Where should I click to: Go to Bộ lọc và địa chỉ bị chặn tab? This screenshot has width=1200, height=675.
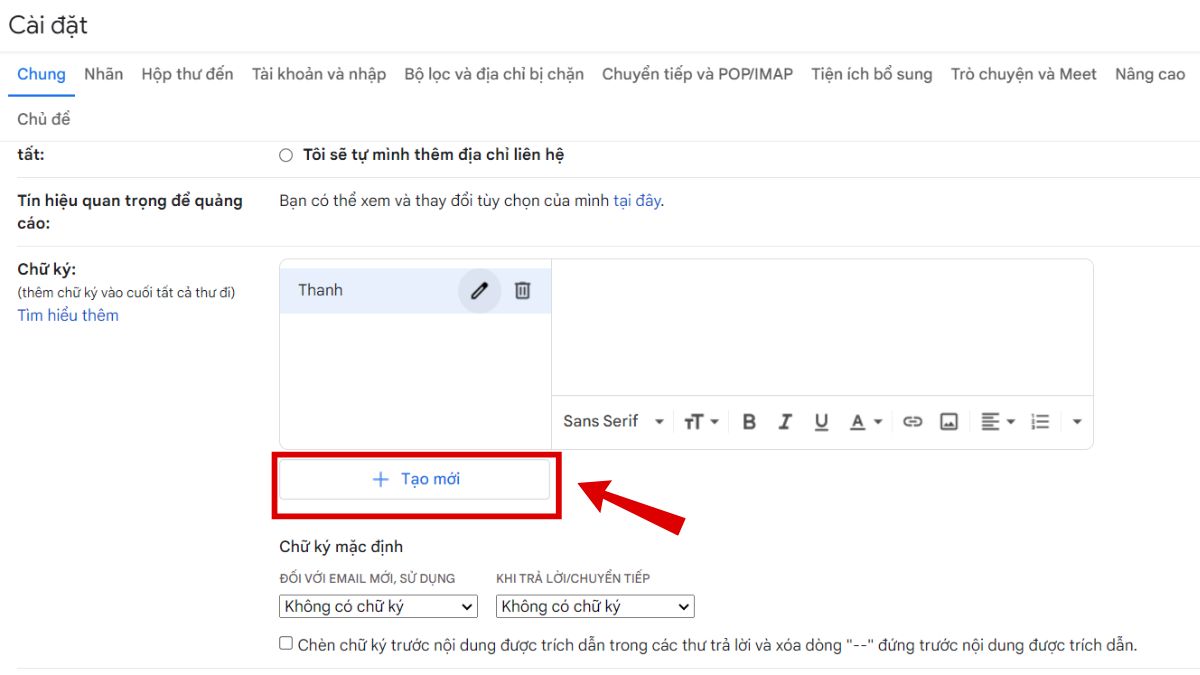[494, 74]
